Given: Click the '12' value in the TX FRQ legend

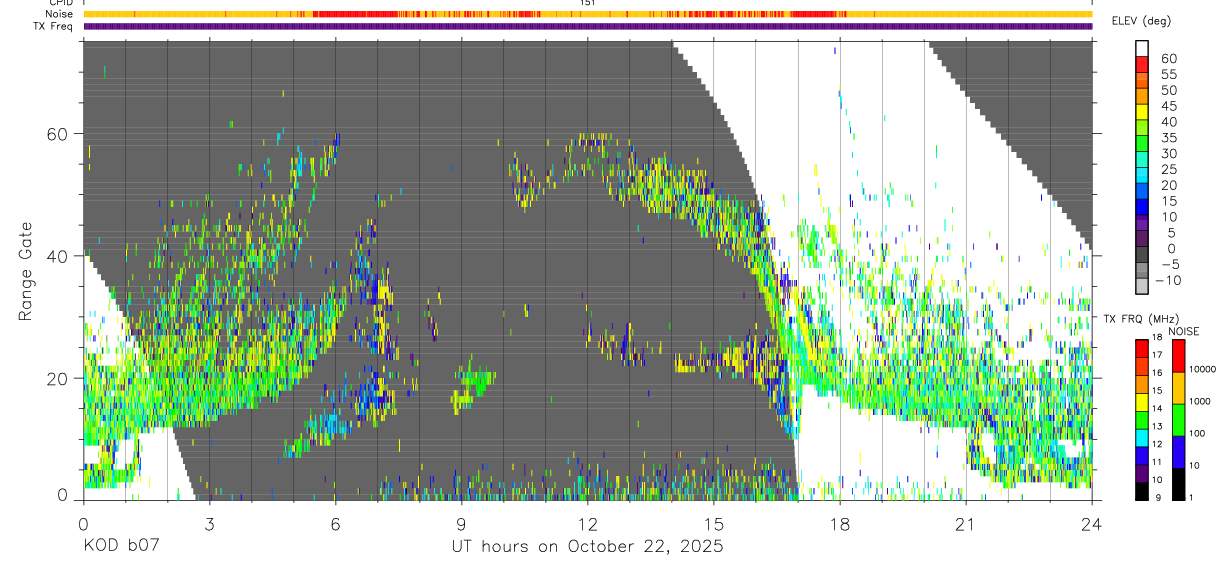Looking at the screenshot, I should pos(1157,444).
